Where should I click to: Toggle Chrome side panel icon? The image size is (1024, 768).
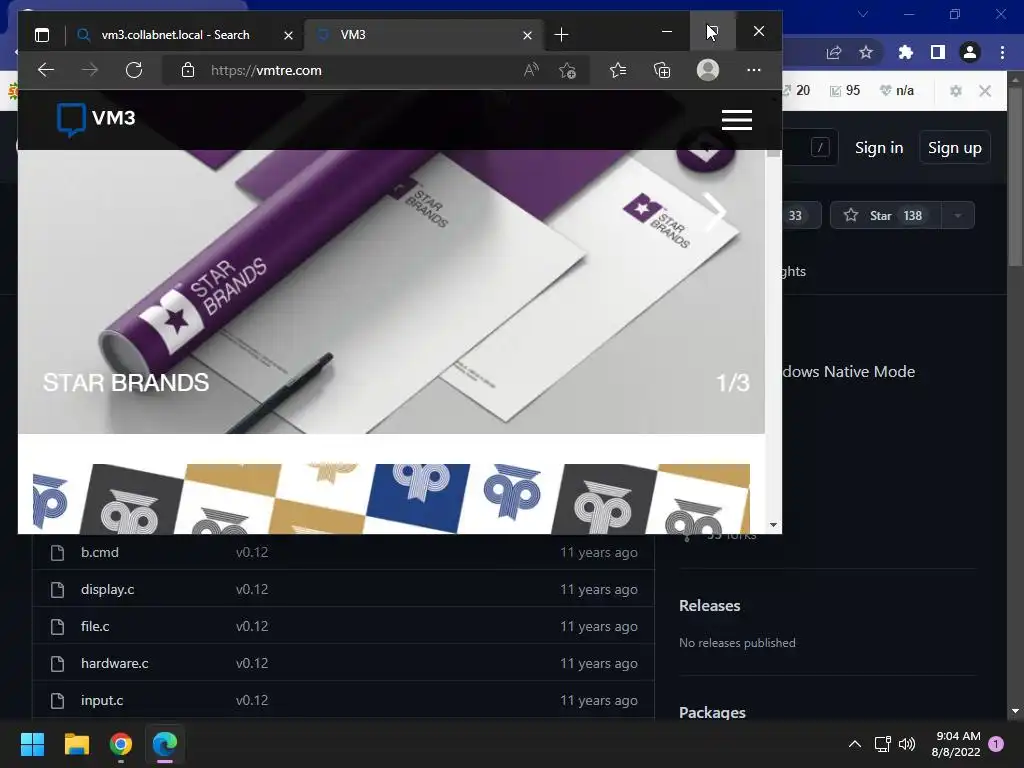938,52
